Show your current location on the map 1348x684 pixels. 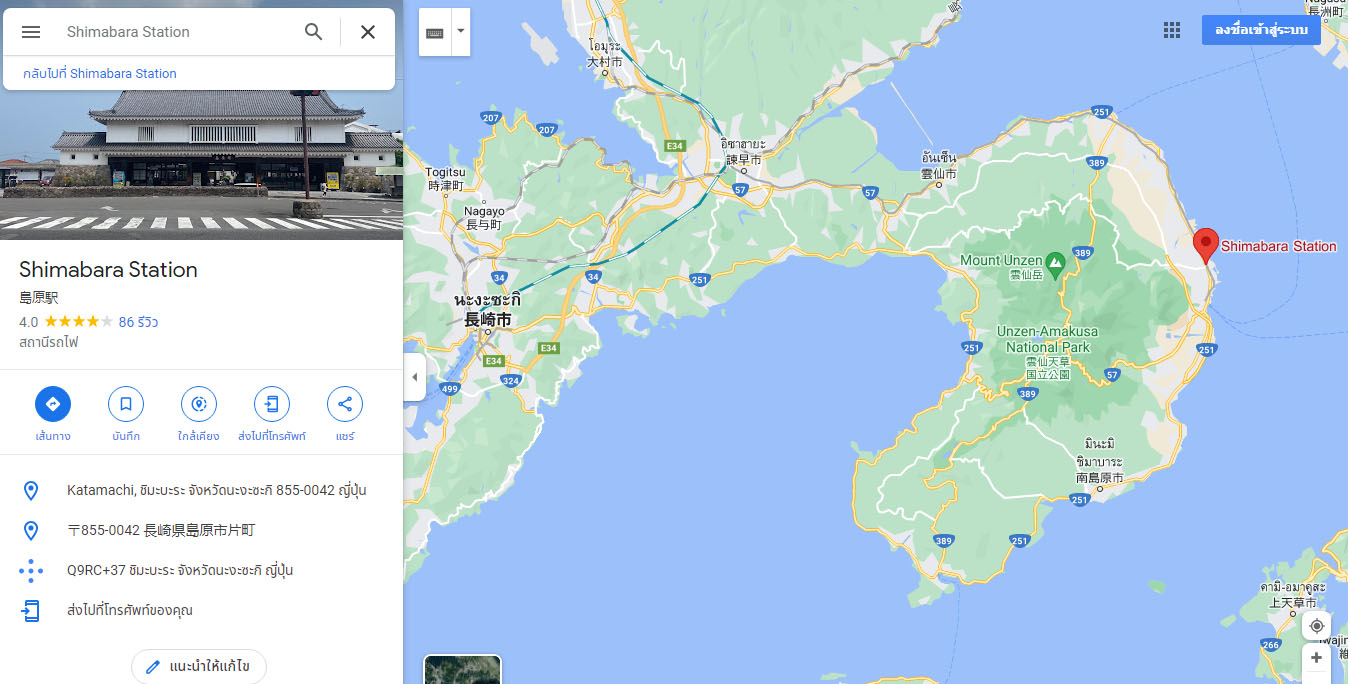1316,626
